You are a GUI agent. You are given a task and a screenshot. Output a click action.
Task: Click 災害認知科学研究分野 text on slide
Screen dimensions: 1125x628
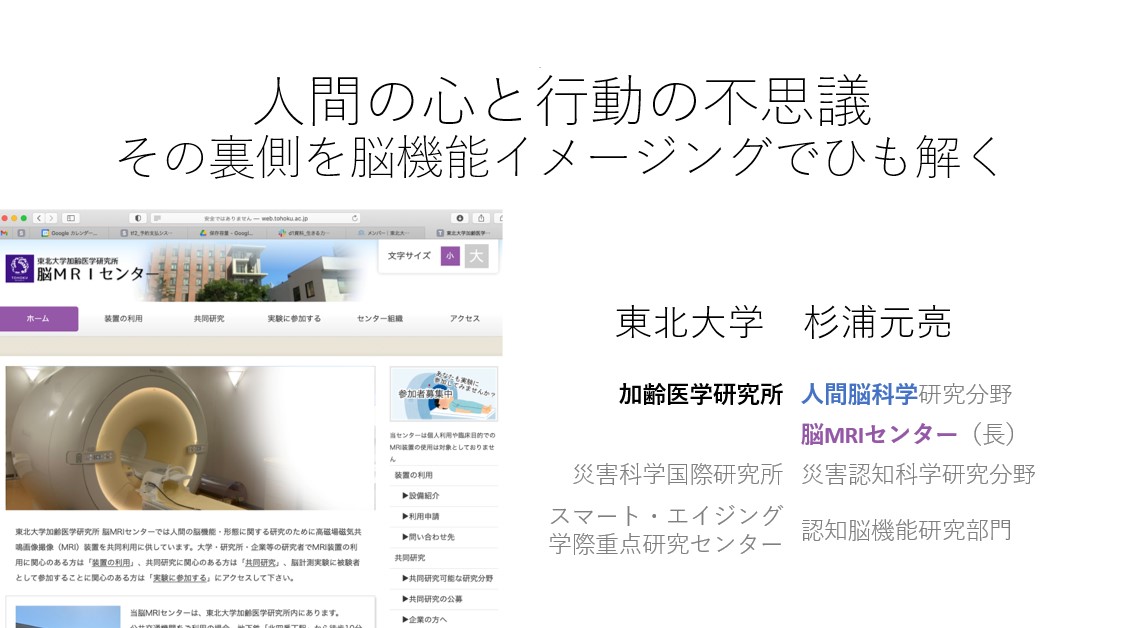click(x=918, y=474)
